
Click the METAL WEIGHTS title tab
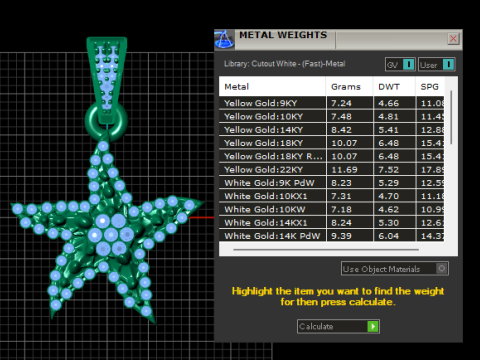[x=283, y=35]
